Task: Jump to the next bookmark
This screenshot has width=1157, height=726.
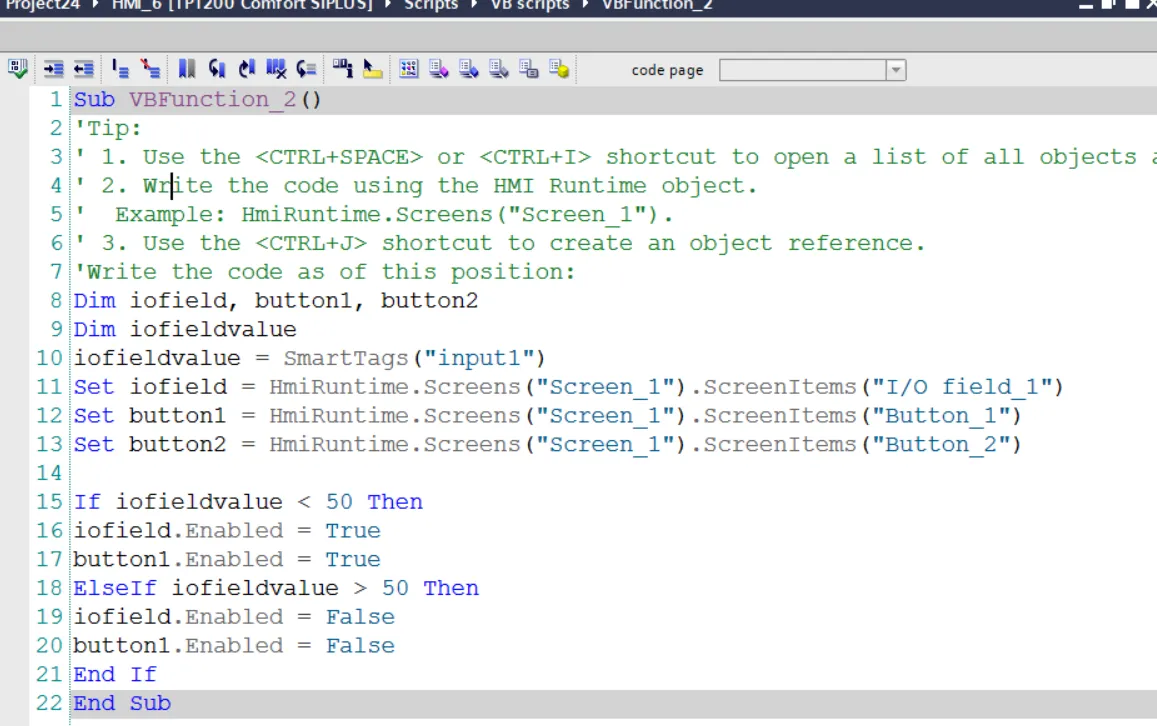Action: tap(246, 69)
